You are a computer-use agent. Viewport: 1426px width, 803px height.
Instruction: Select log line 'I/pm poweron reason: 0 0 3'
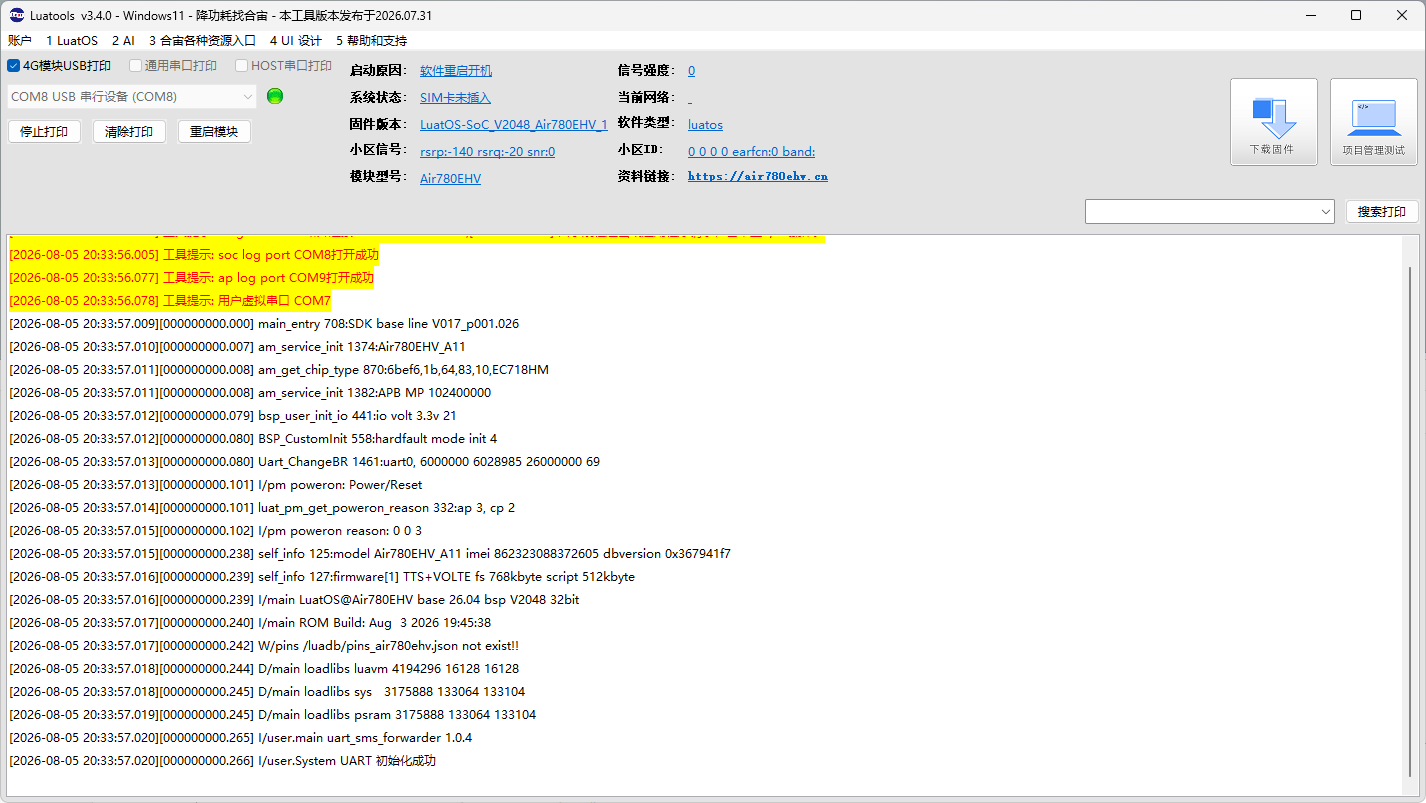216,531
